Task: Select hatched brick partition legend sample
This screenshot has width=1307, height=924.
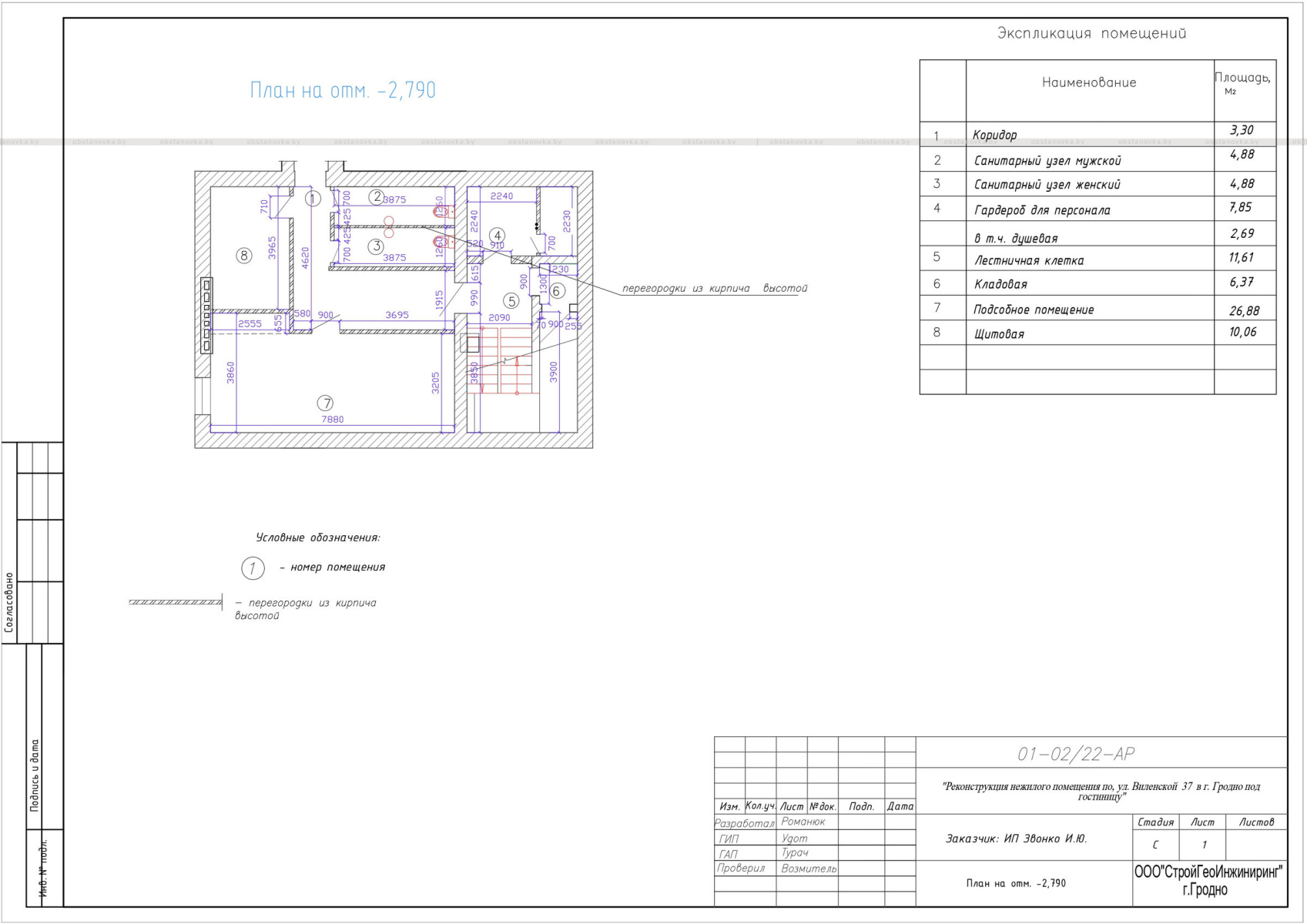Action: 175,602
